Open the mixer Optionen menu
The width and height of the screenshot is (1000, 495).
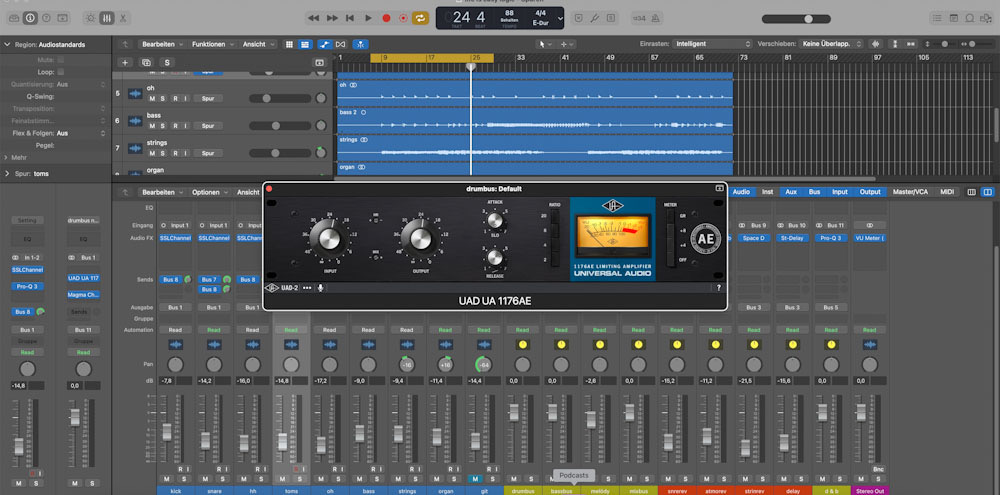[209, 192]
